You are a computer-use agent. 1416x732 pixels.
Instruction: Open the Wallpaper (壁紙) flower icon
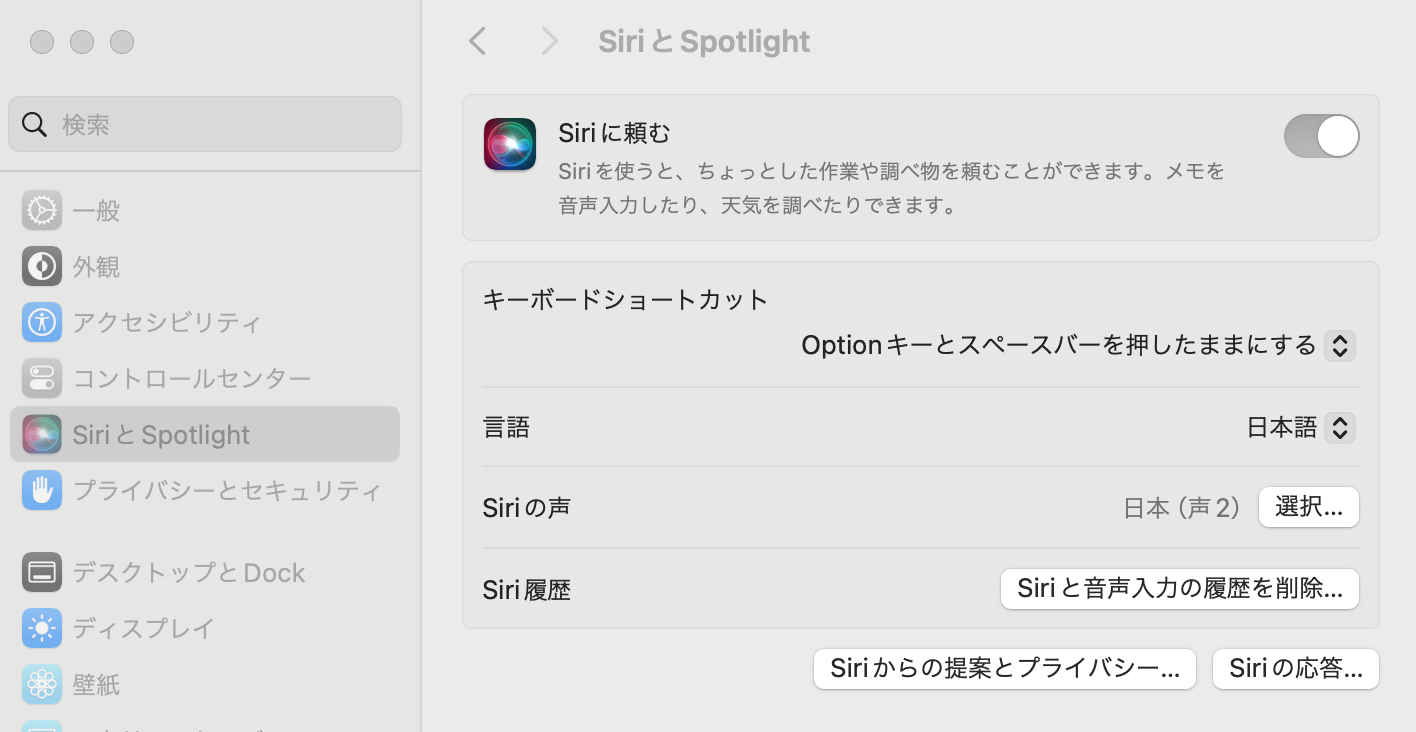(x=42, y=684)
